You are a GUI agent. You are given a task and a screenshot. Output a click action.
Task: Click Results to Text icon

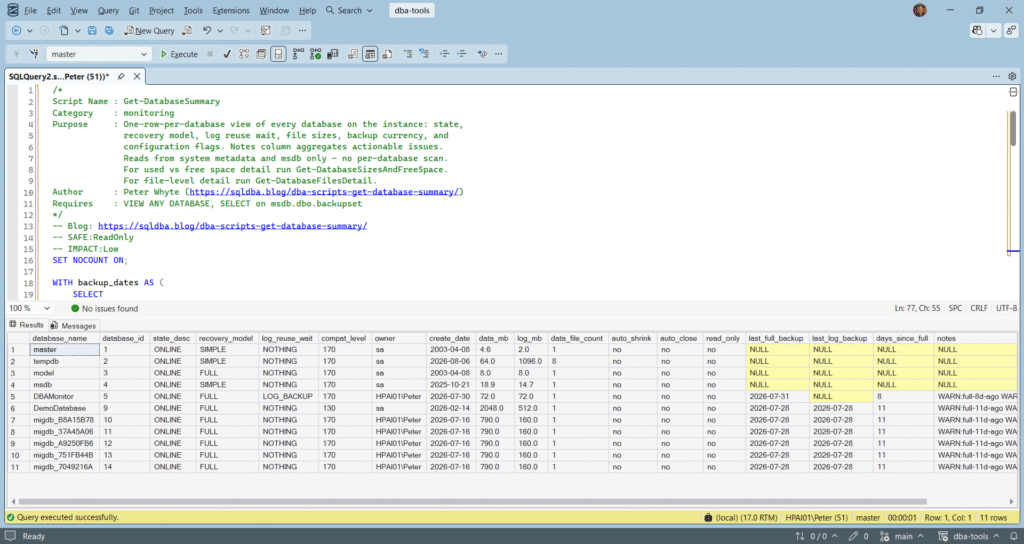pos(353,54)
